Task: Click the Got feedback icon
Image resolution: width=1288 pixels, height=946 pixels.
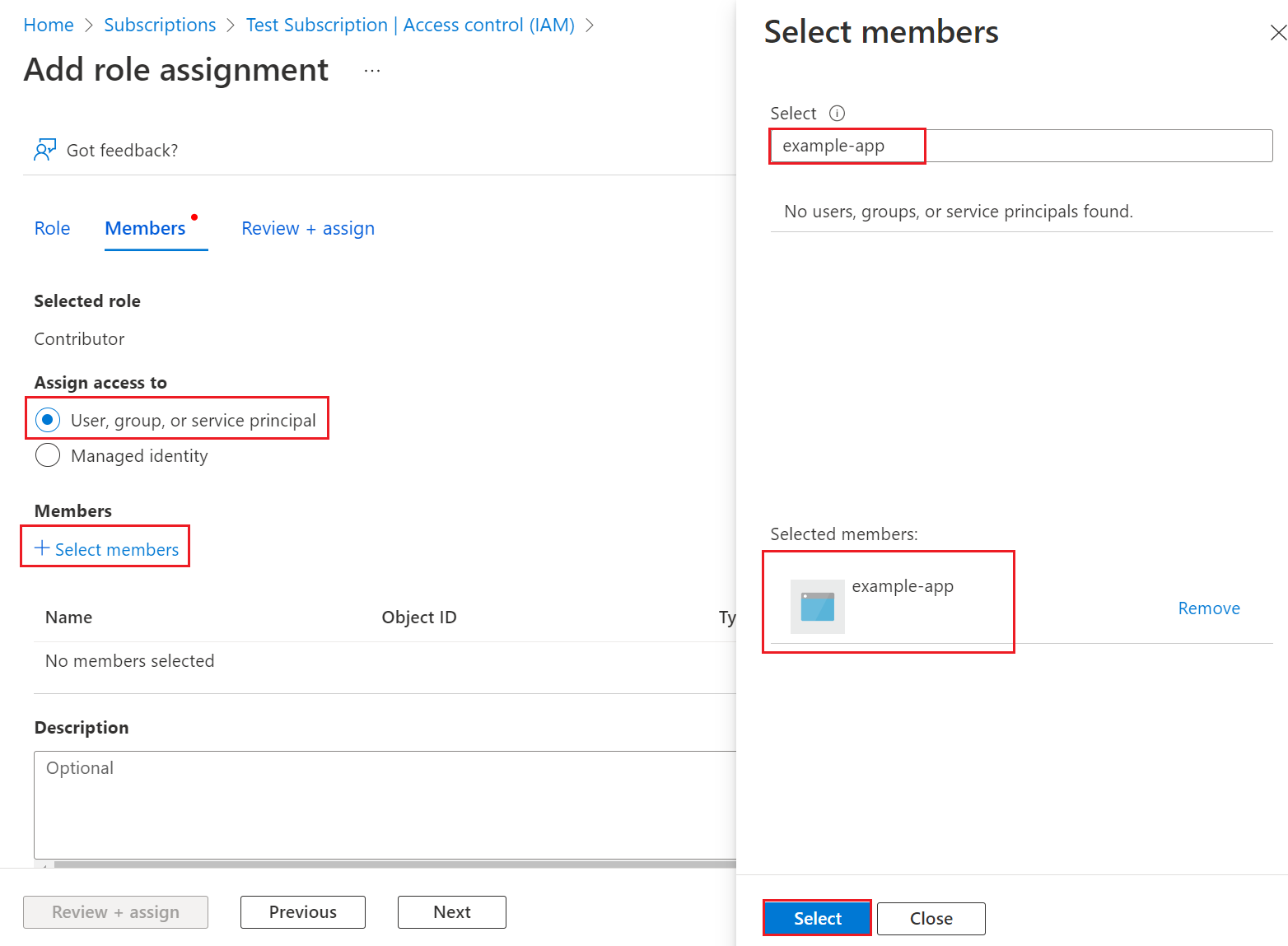Action: coord(45,149)
